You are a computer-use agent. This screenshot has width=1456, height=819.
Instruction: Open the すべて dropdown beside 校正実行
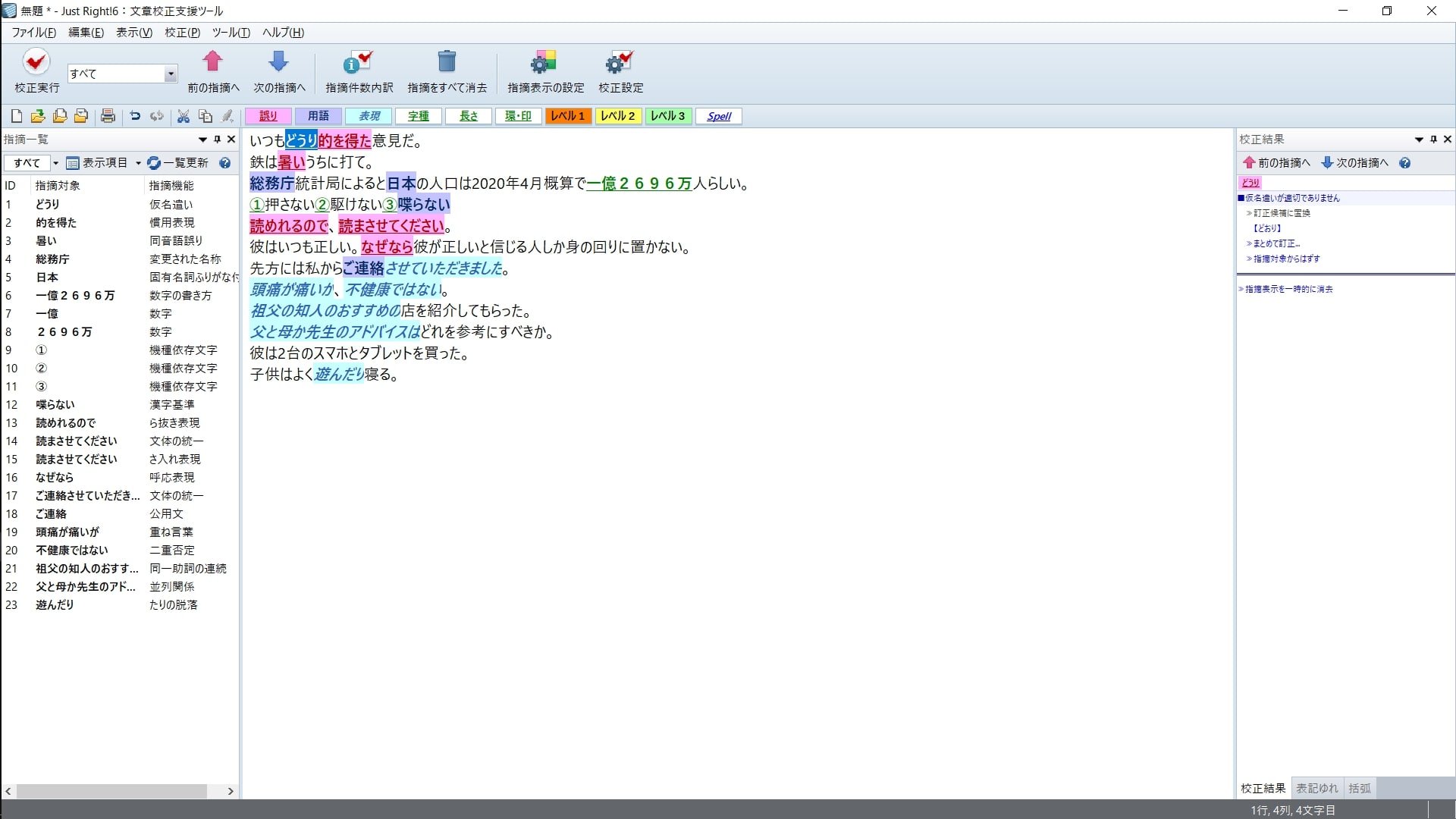click(171, 74)
